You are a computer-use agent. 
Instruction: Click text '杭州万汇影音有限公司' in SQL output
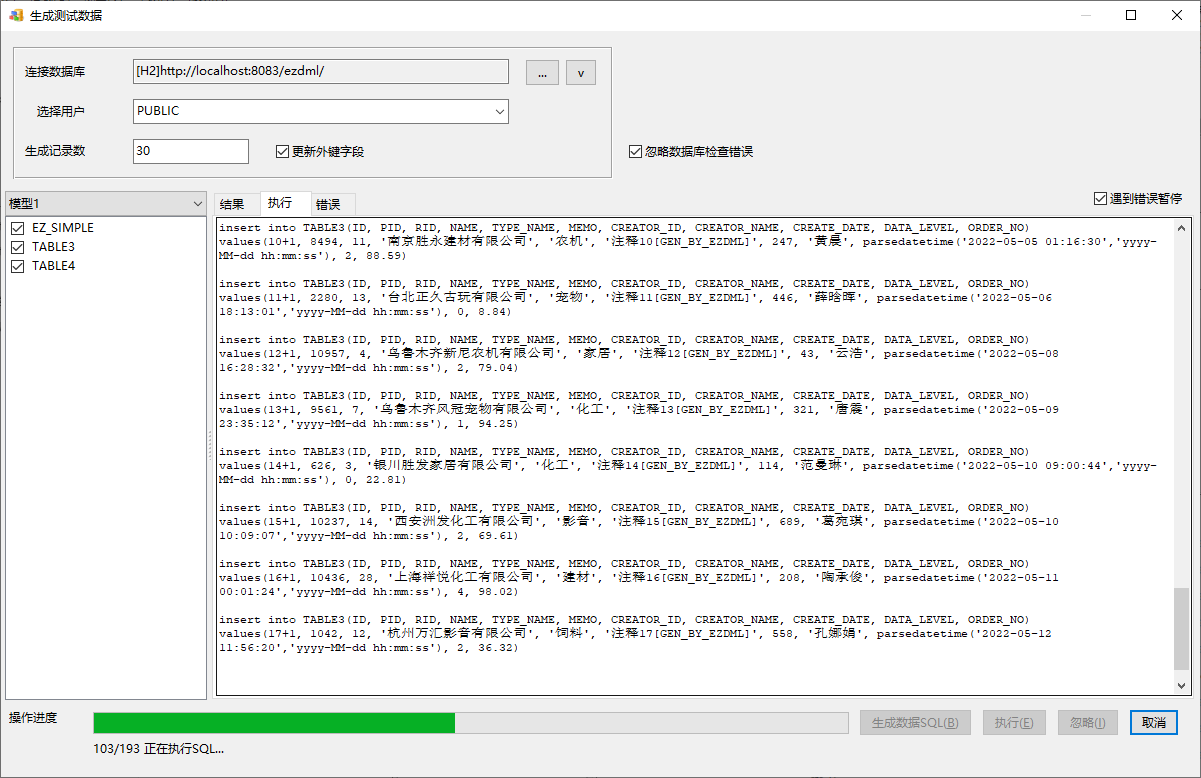(457, 634)
